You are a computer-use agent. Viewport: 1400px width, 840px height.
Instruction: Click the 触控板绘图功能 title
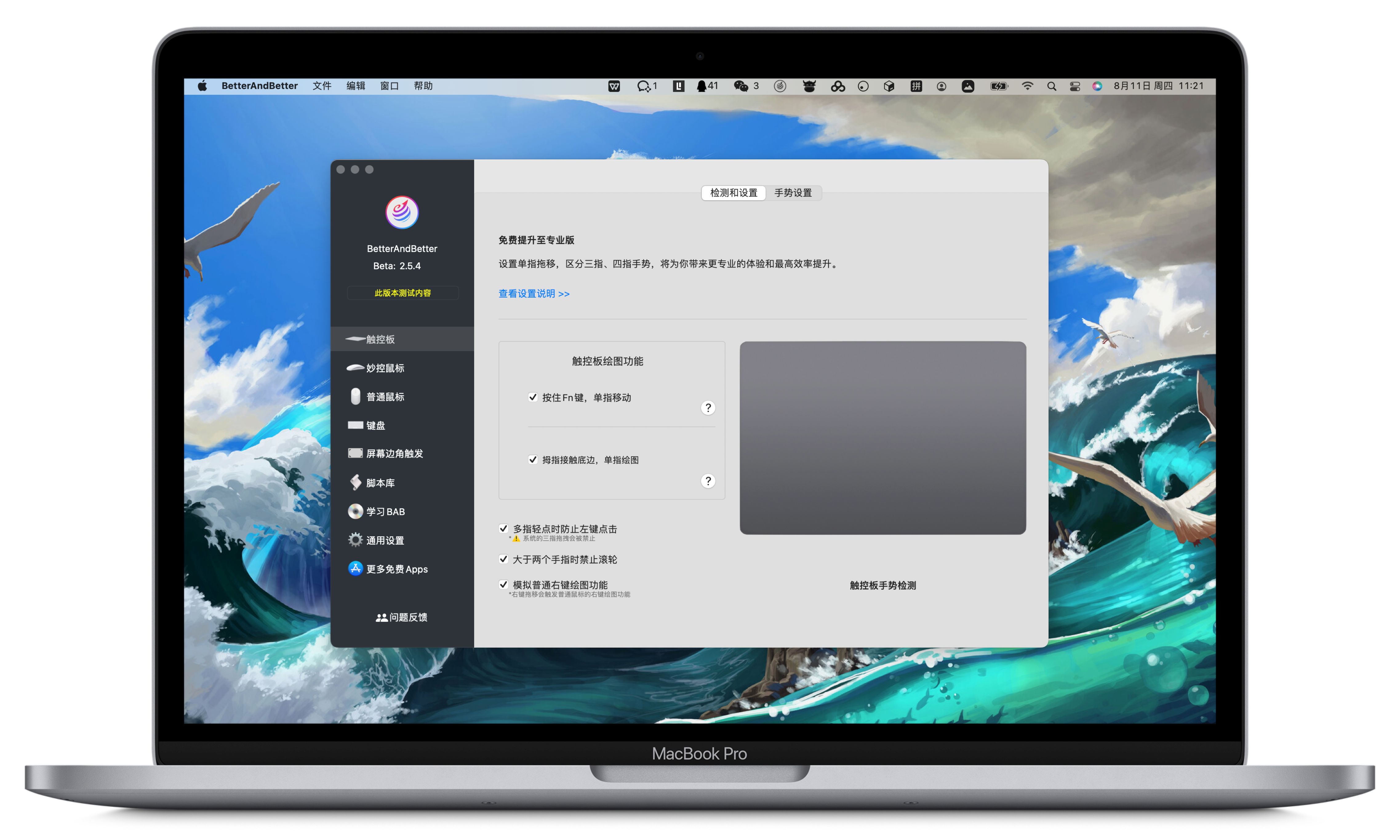[x=608, y=361]
